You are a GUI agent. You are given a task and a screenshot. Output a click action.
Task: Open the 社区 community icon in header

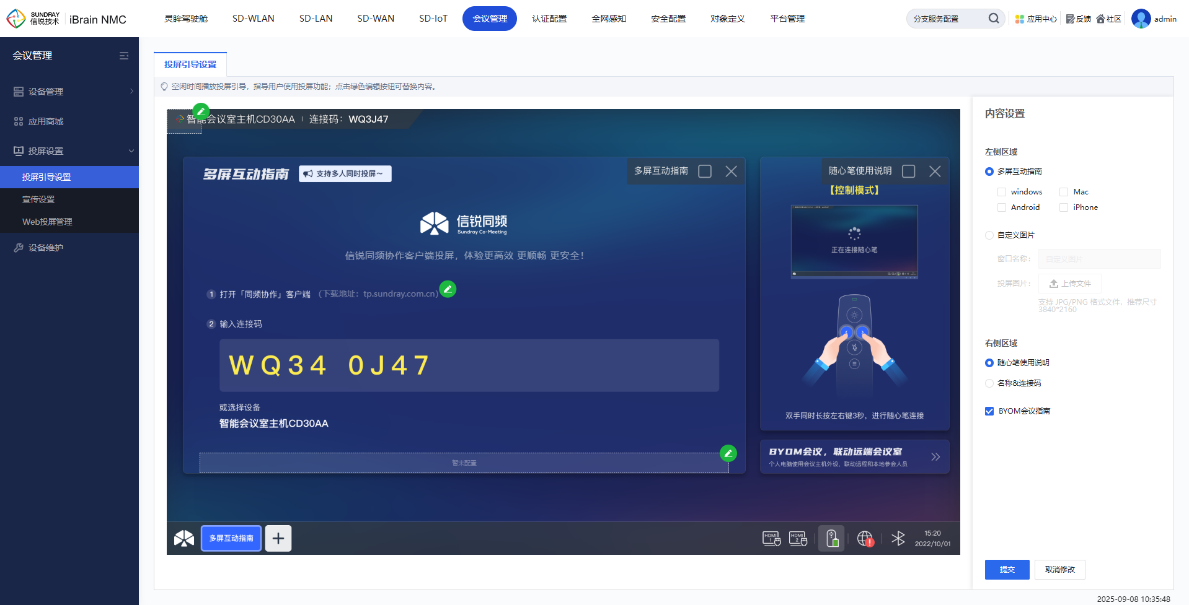click(1101, 19)
